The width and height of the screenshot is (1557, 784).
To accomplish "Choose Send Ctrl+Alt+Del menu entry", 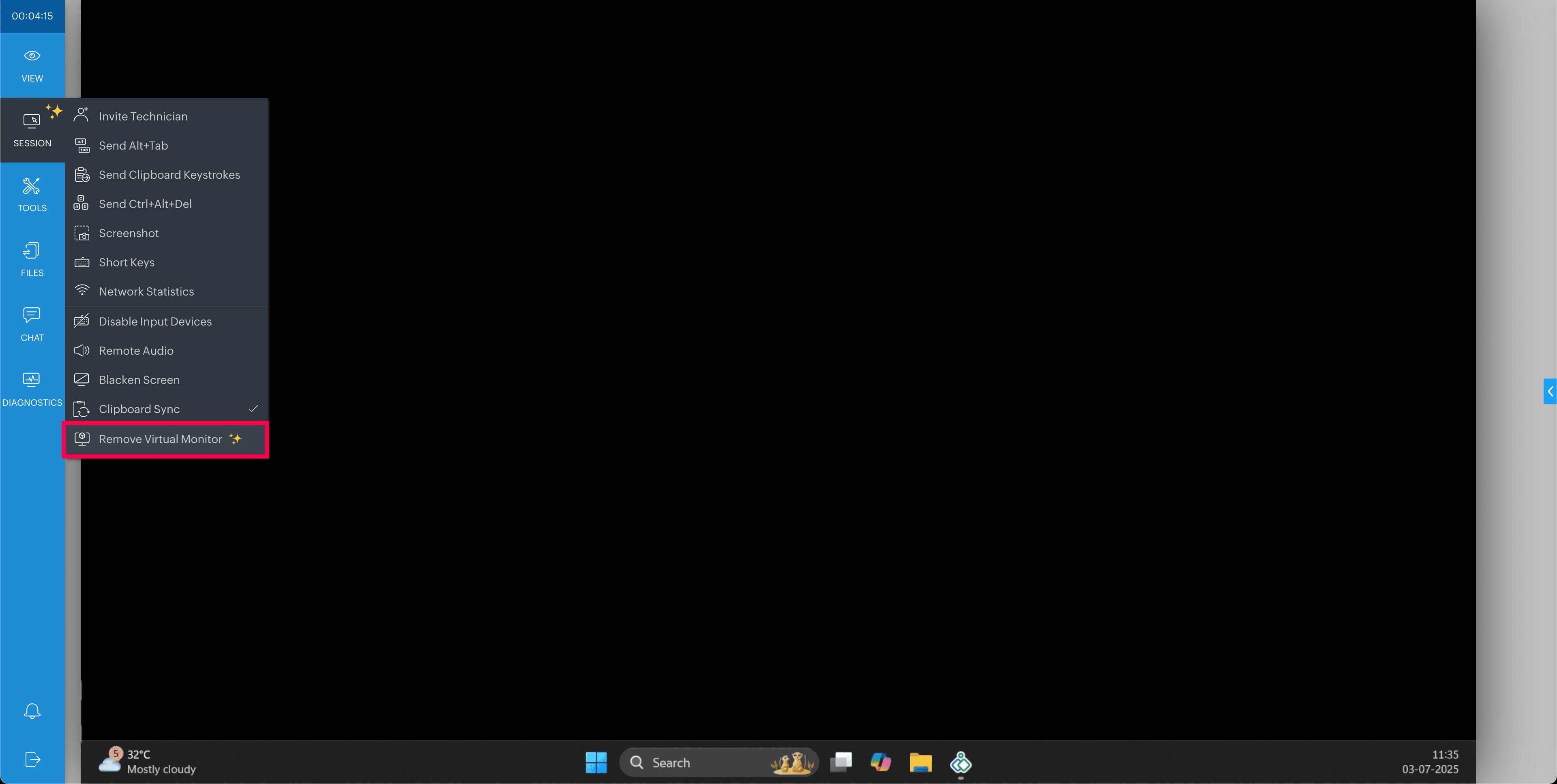I will click(145, 204).
